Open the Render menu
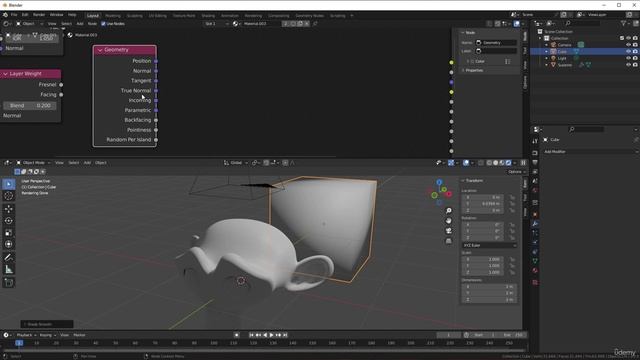Viewport: 640px width, 360px height. tap(39, 15)
